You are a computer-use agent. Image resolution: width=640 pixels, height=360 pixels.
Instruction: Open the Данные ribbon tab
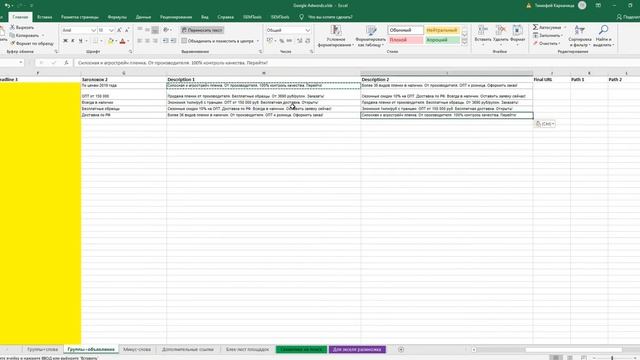[143, 17]
